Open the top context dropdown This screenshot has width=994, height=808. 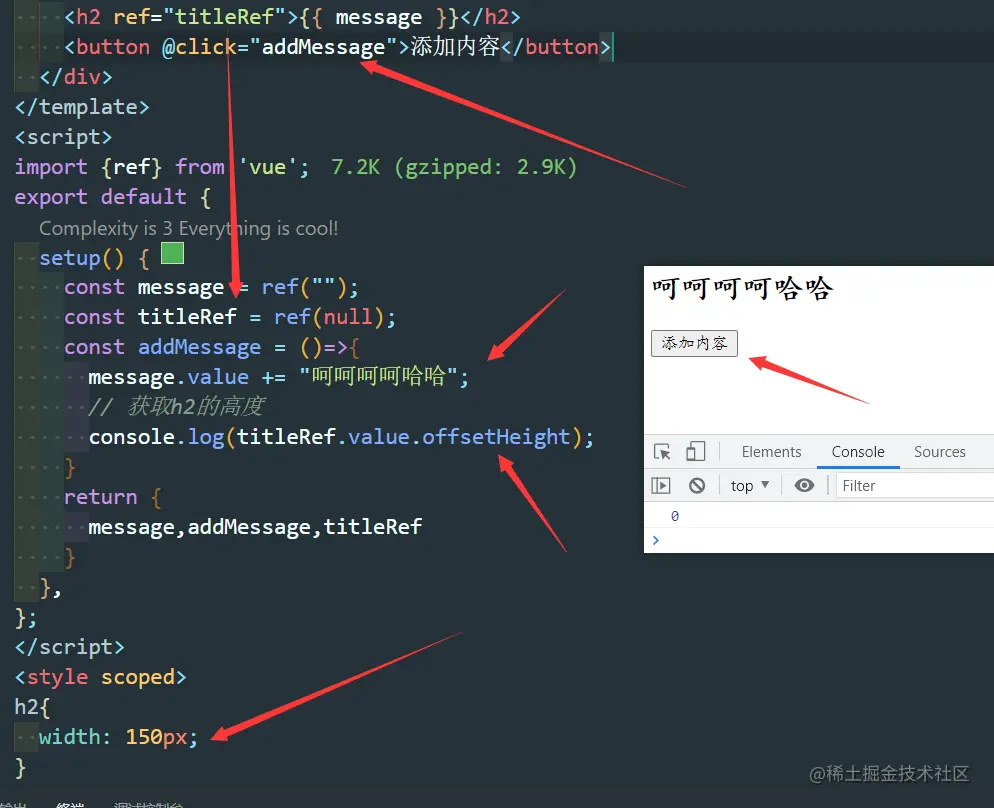coord(750,486)
